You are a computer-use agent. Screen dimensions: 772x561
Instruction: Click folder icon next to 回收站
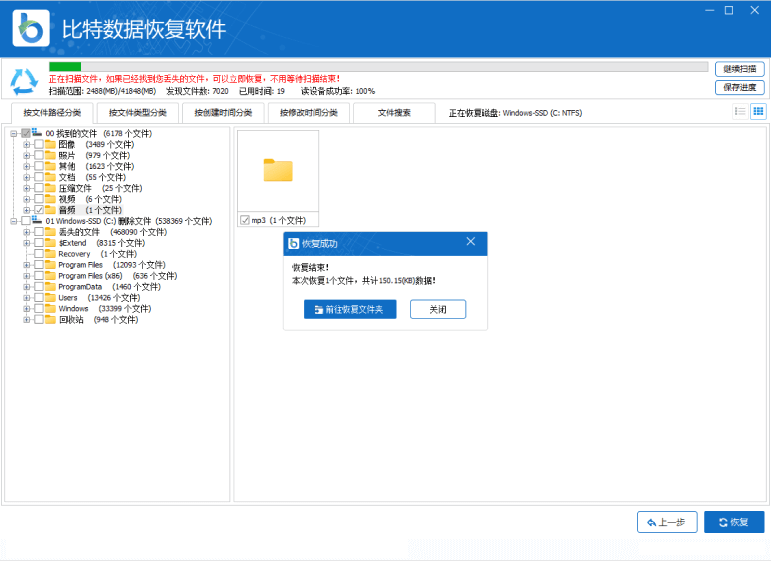pos(50,320)
